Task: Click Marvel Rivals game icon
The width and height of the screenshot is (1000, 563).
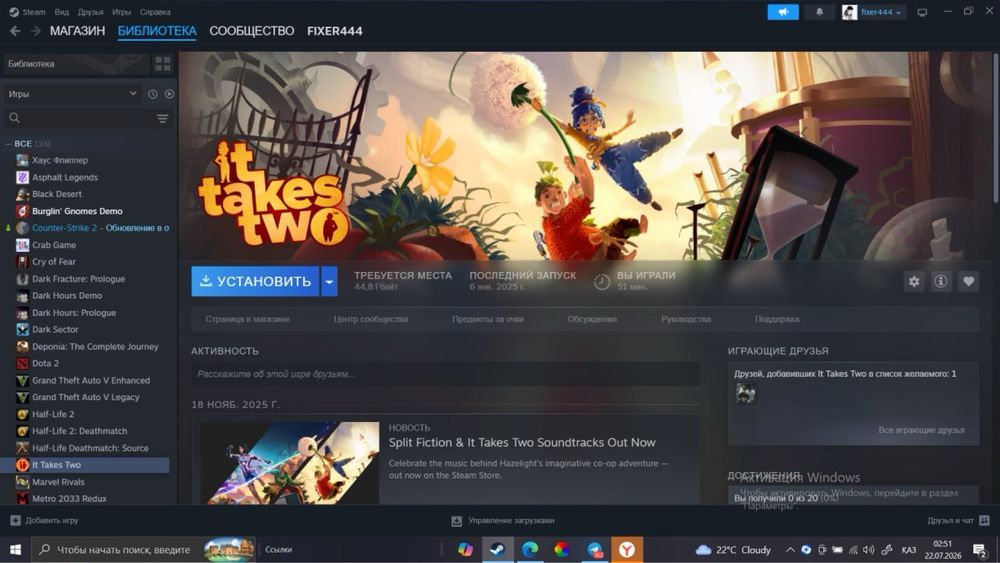Action: [x=22, y=482]
